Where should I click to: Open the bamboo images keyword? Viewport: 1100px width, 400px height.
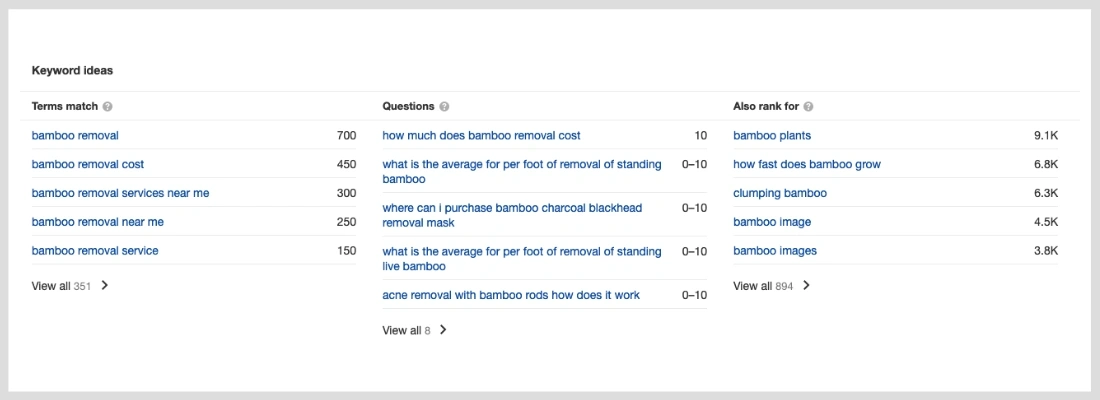(x=774, y=251)
